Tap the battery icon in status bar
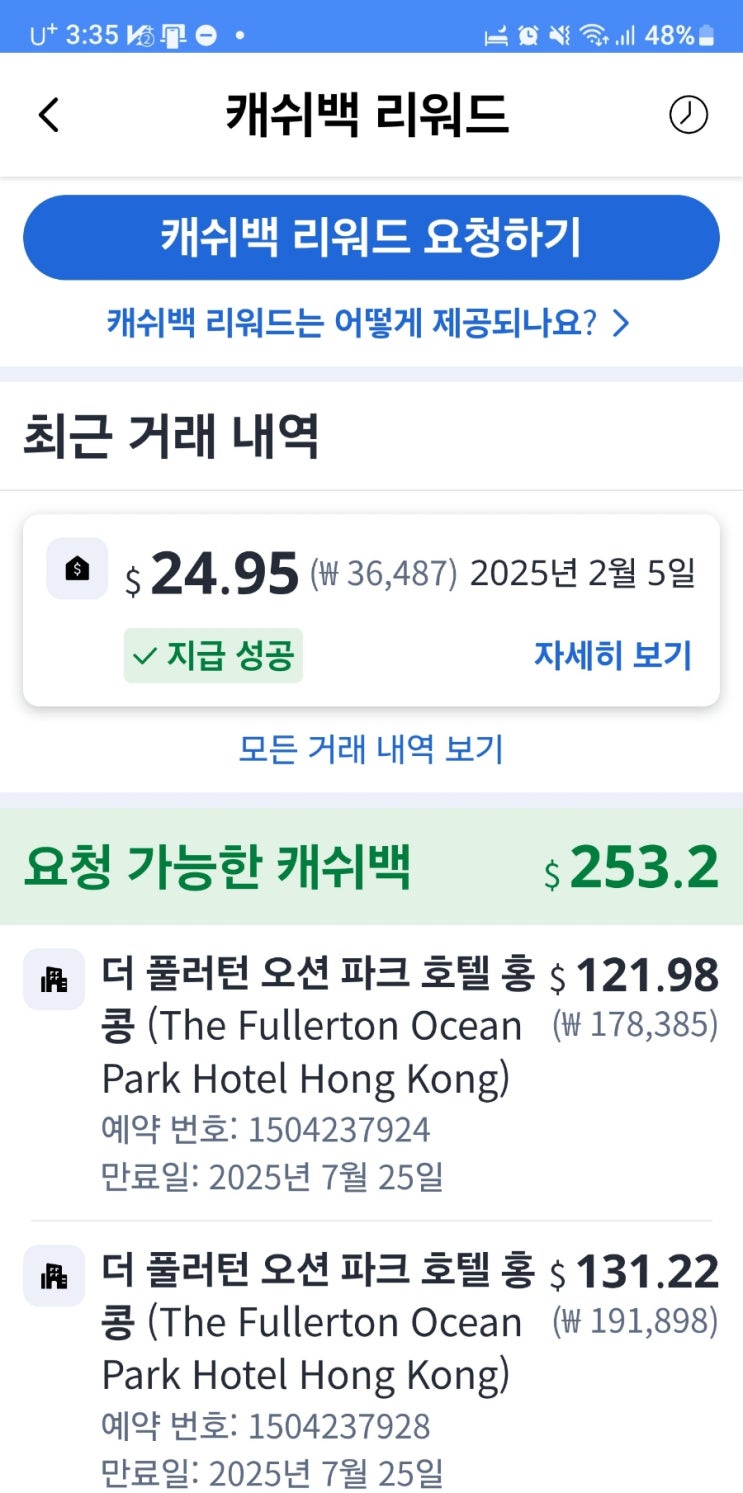 click(x=707, y=36)
